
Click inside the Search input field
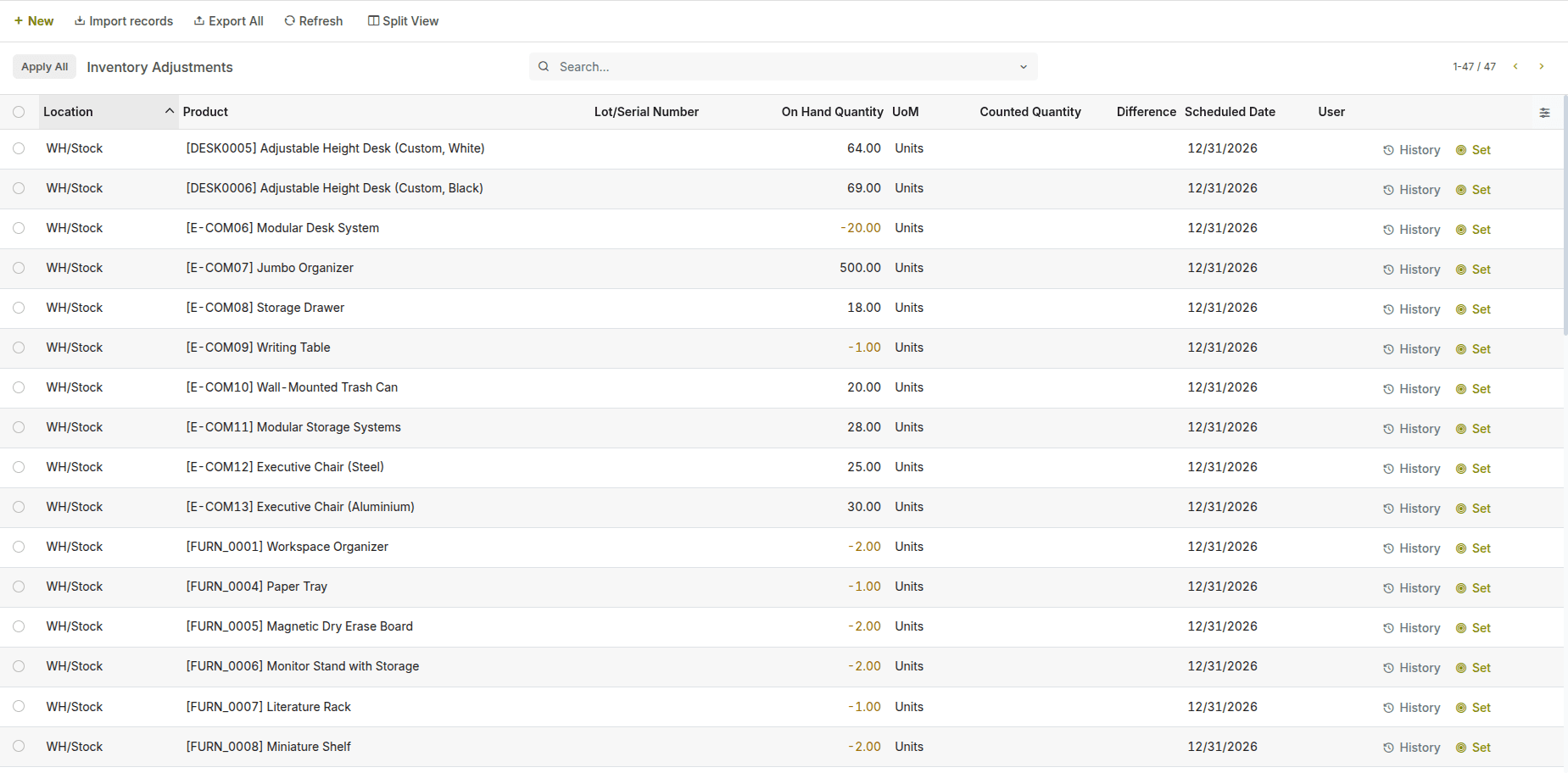point(763,66)
